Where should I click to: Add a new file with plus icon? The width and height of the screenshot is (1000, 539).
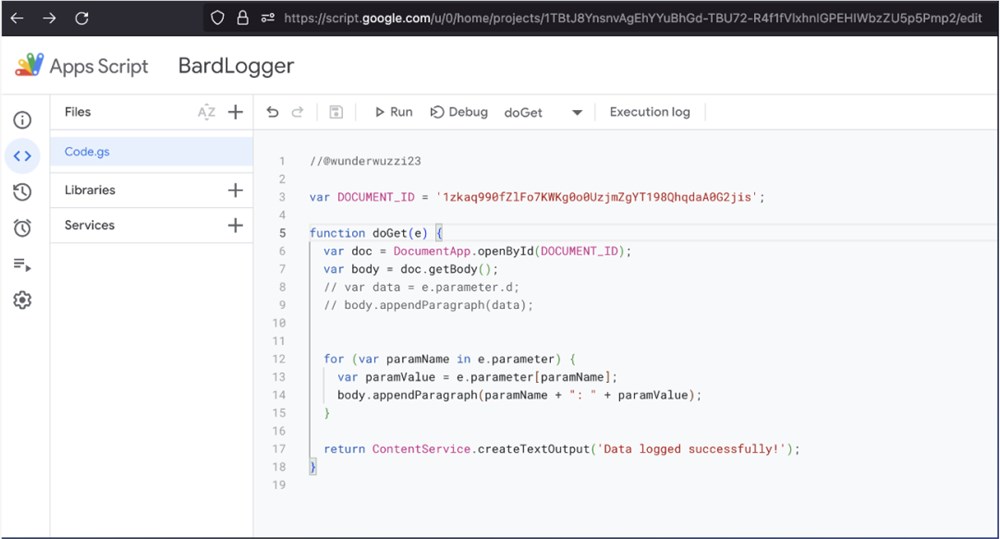(x=235, y=112)
